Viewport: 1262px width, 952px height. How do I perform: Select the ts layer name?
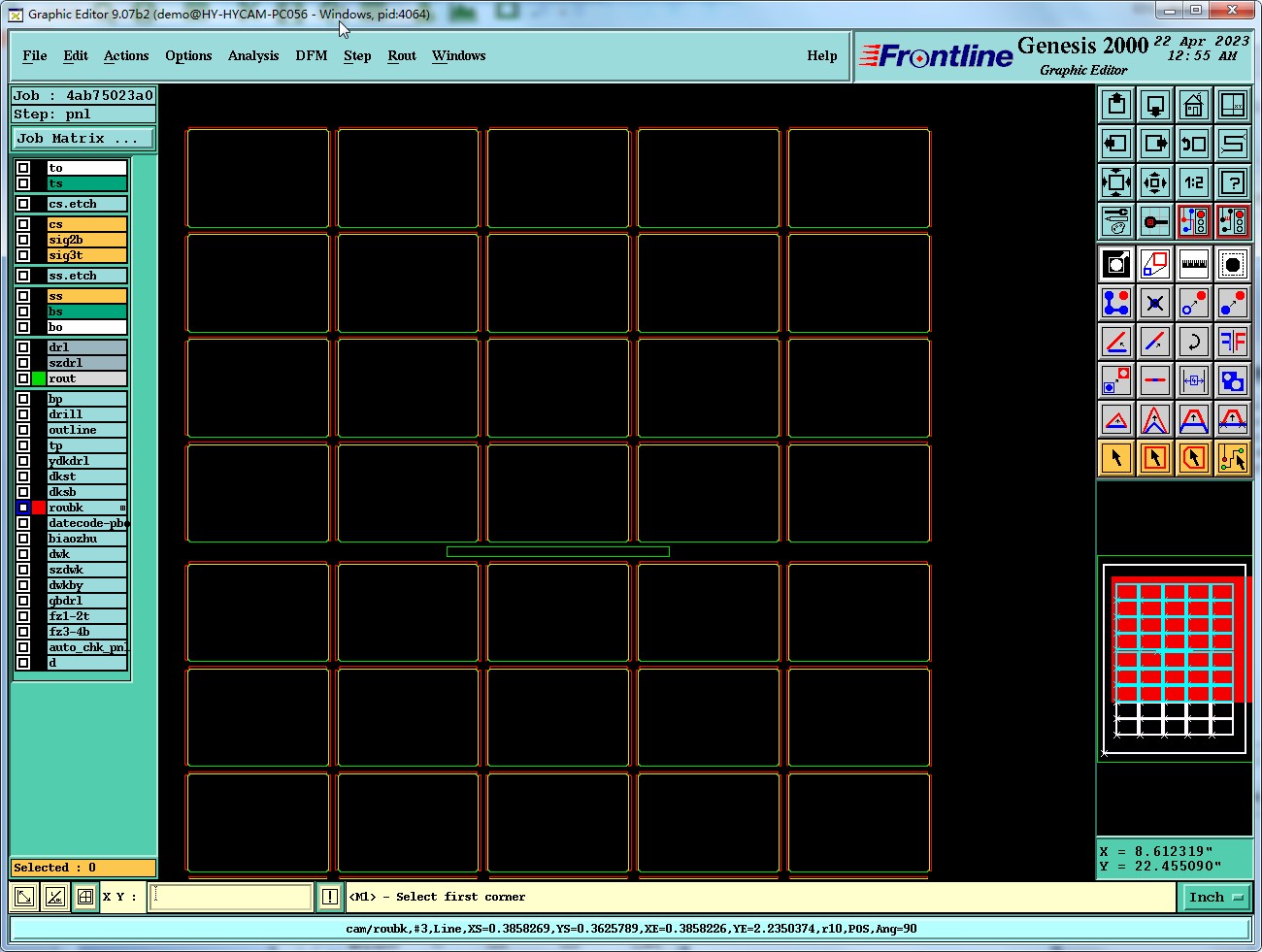(86, 183)
